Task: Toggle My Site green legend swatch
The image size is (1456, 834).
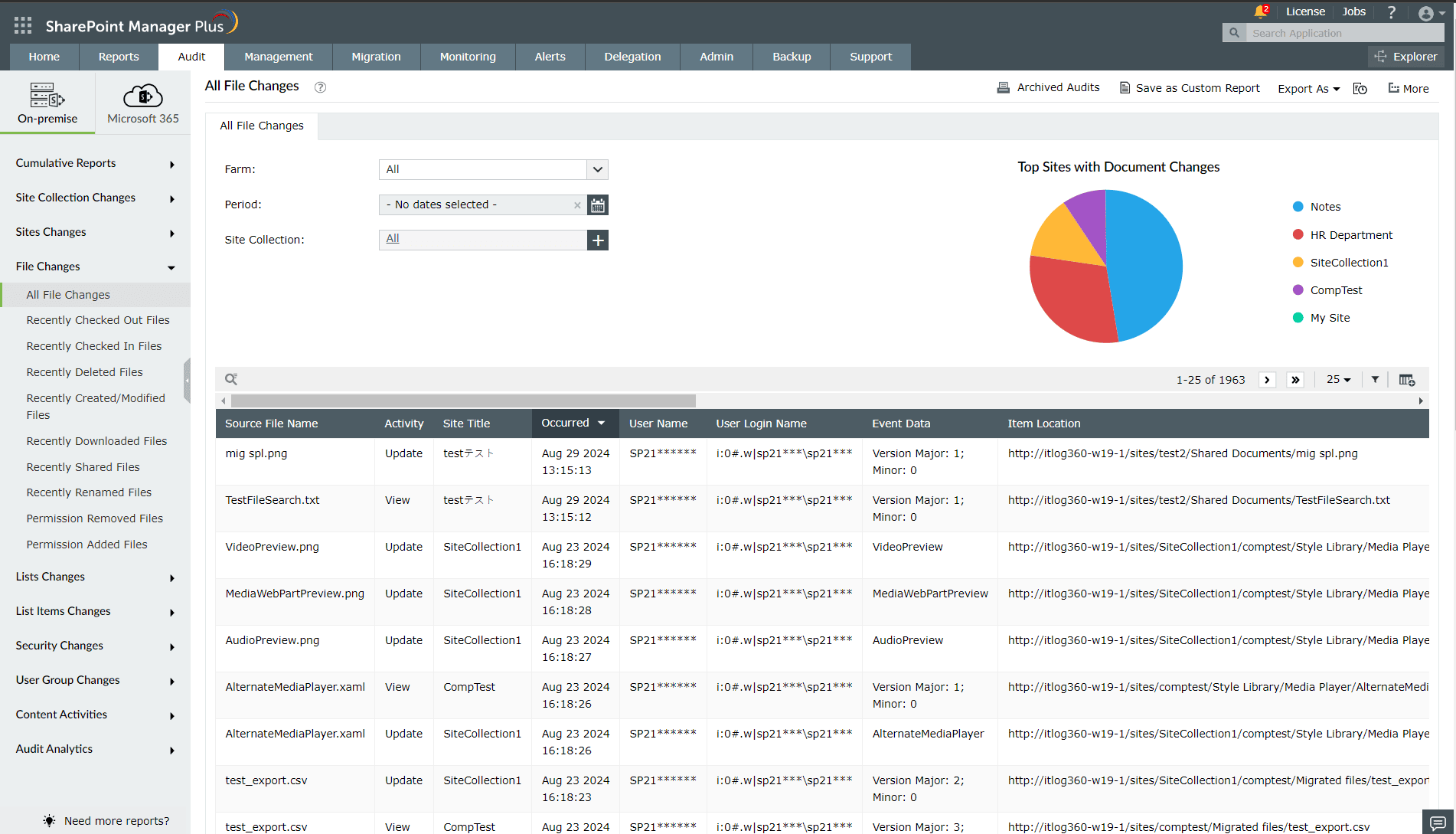Action: (1298, 318)
